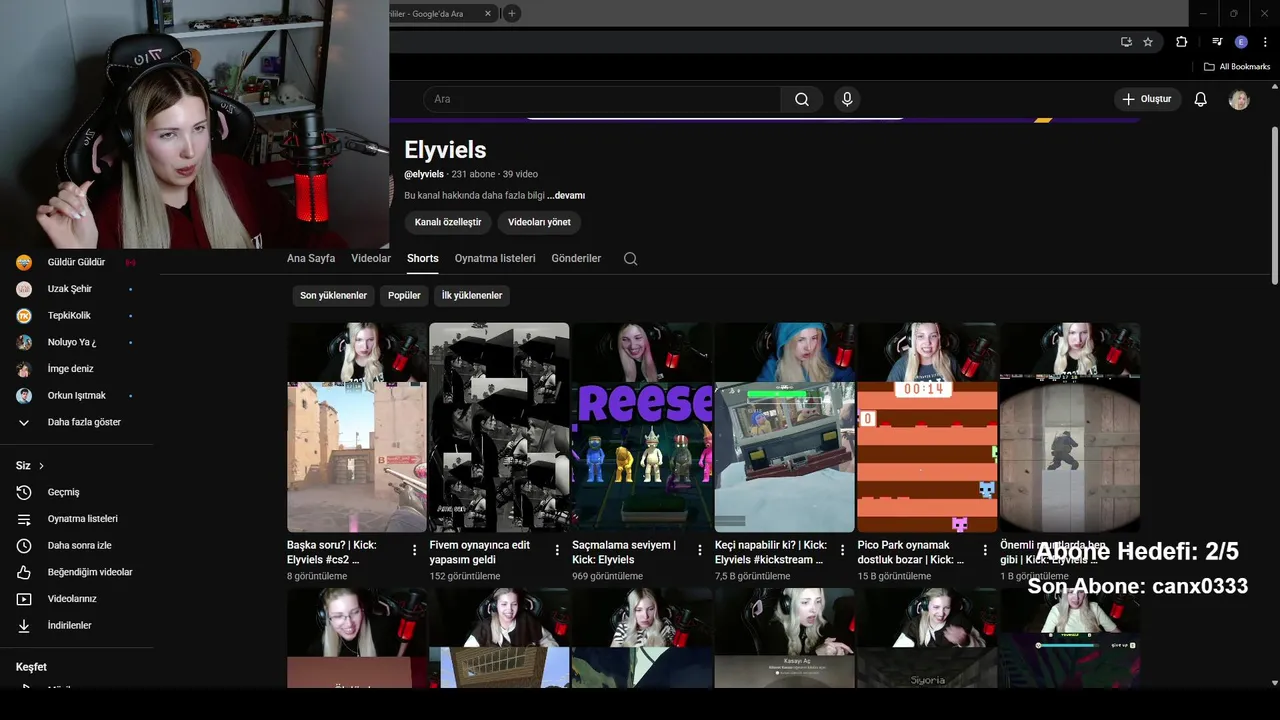Click the channel tab search icon

click(x=630, y=258)
